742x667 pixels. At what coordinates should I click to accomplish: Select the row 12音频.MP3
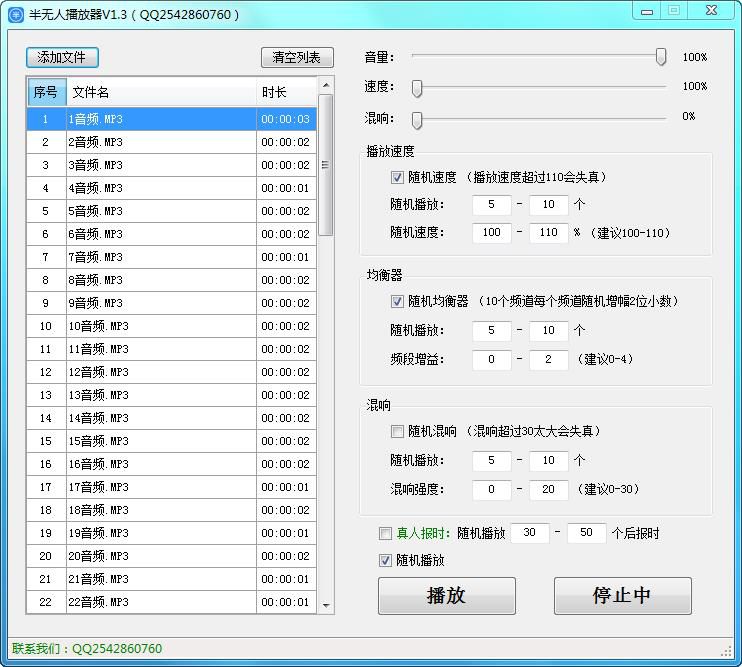171,372
